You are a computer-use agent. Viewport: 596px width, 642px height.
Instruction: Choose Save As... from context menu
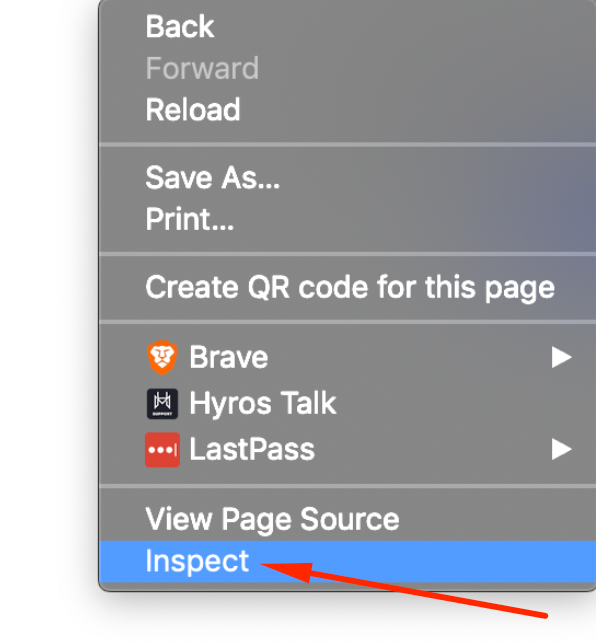348,178
